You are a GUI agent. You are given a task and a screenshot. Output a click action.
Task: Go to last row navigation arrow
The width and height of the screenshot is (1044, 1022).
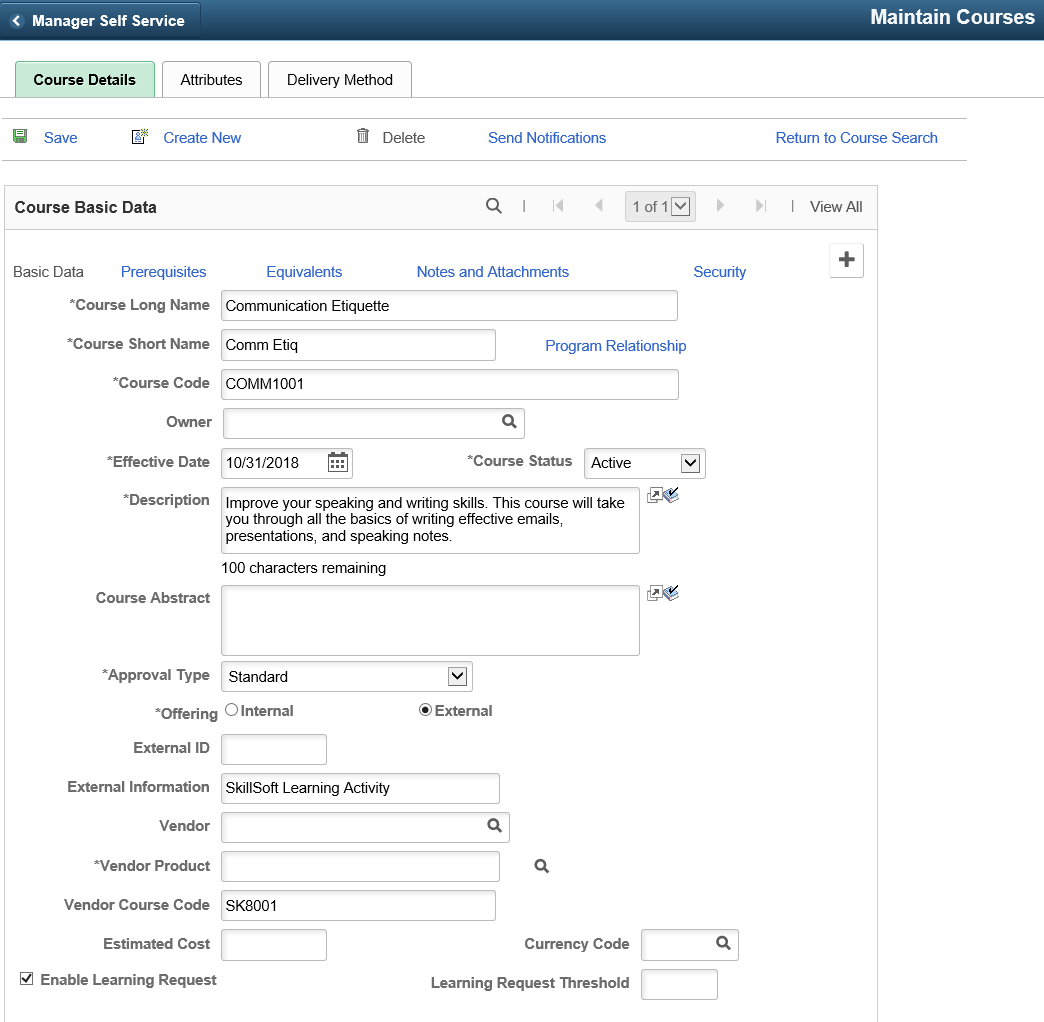(761, 206)
